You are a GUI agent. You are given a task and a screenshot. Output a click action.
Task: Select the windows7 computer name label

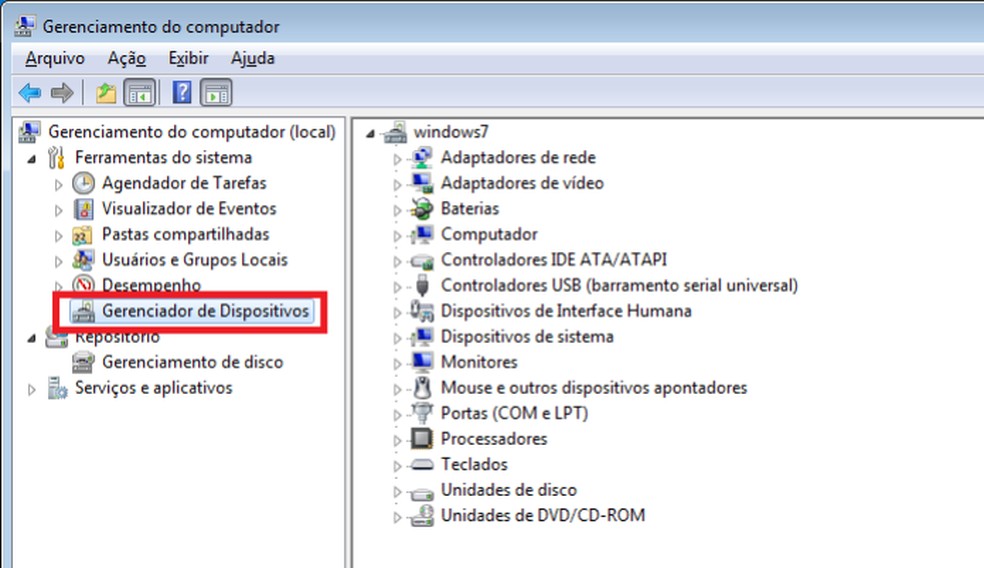click(451, 132)
